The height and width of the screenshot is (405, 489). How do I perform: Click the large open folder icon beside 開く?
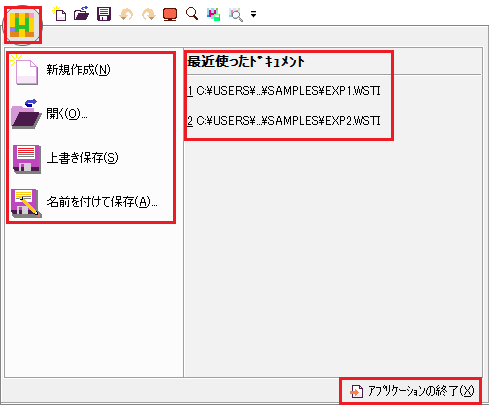pos(26,114)
